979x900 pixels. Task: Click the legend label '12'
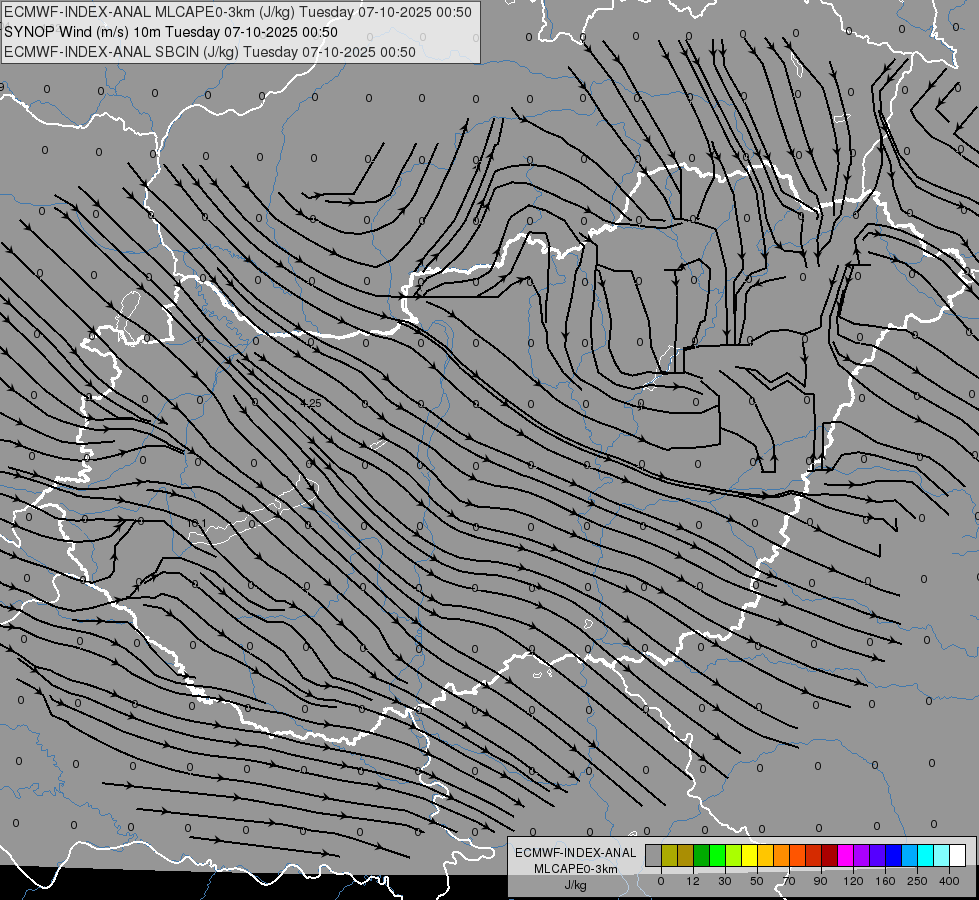pos(693,881)
